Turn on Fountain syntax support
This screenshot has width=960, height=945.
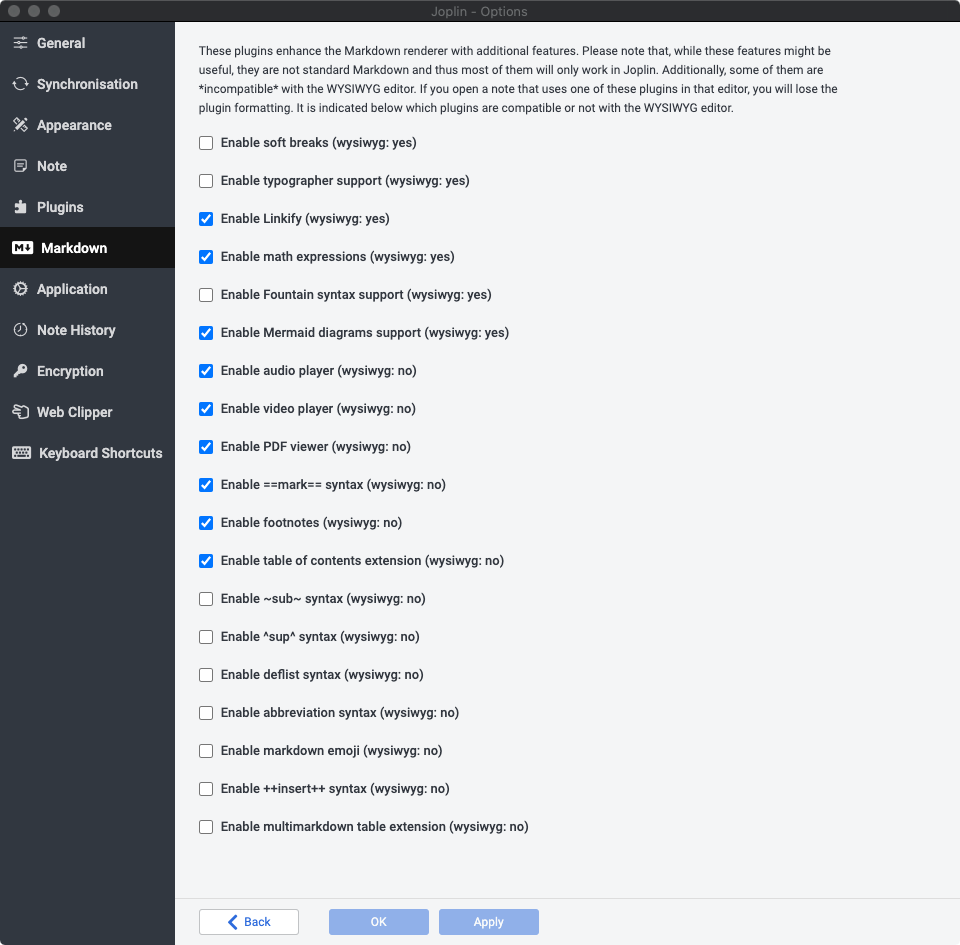pyautogui.click(x=206, y=295)
